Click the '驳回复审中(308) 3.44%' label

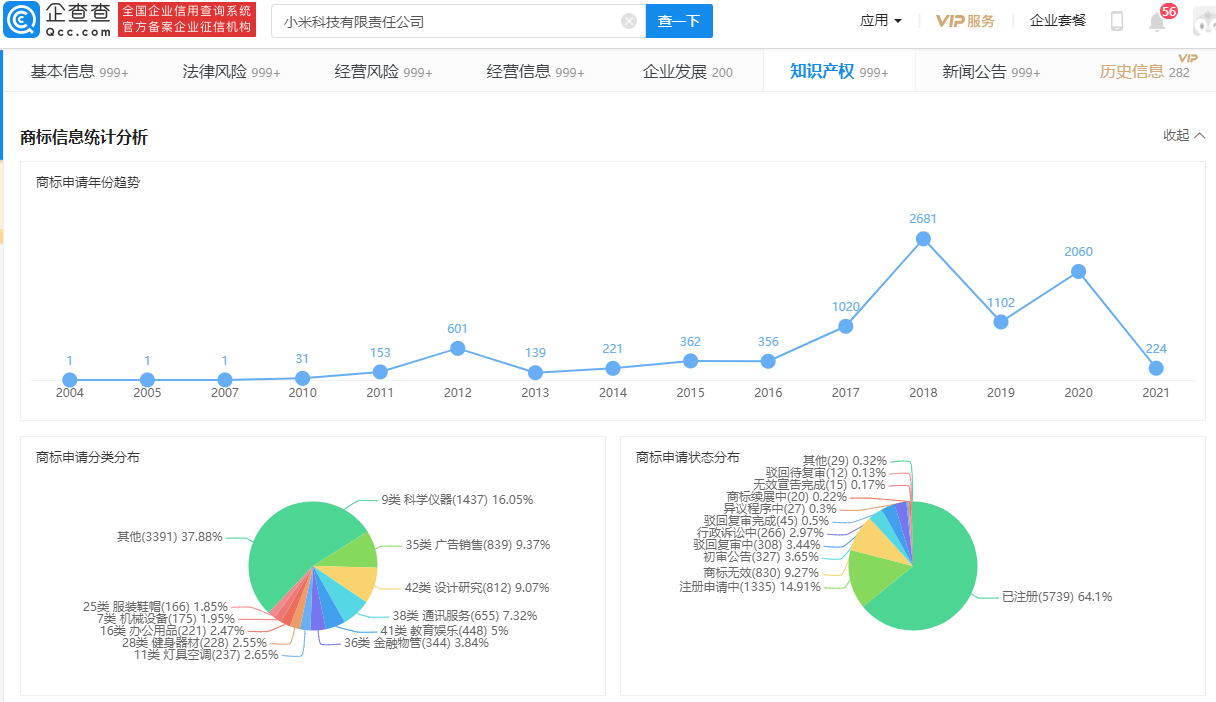tap(757, 545)
